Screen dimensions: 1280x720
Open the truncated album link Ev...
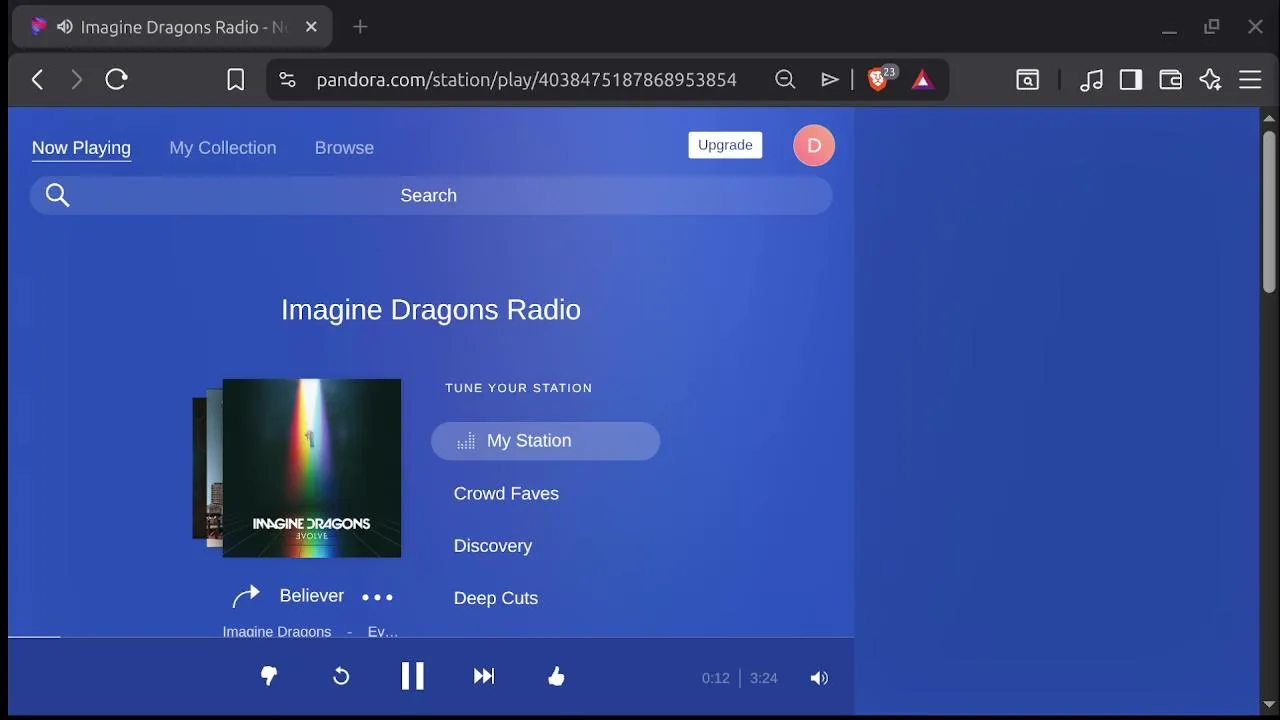click(x=383, y=632)
